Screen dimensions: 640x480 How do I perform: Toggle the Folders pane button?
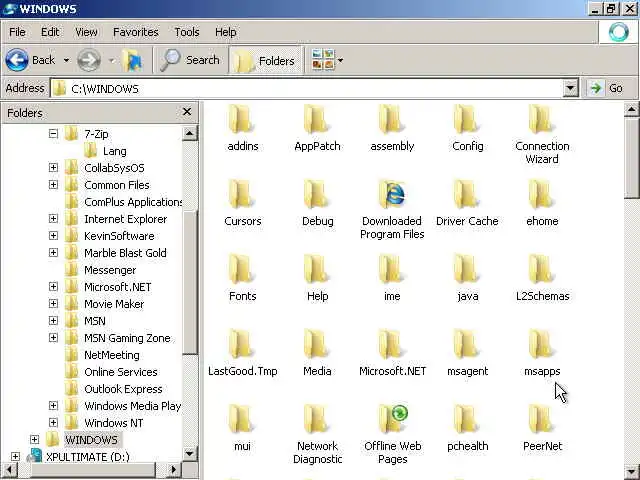(x=265, y=60)
